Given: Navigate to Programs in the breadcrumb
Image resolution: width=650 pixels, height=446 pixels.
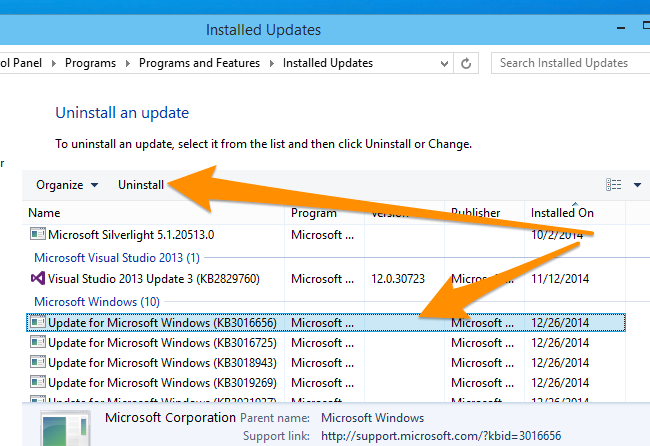Looking at the screenshot, I should click(90, 62).
